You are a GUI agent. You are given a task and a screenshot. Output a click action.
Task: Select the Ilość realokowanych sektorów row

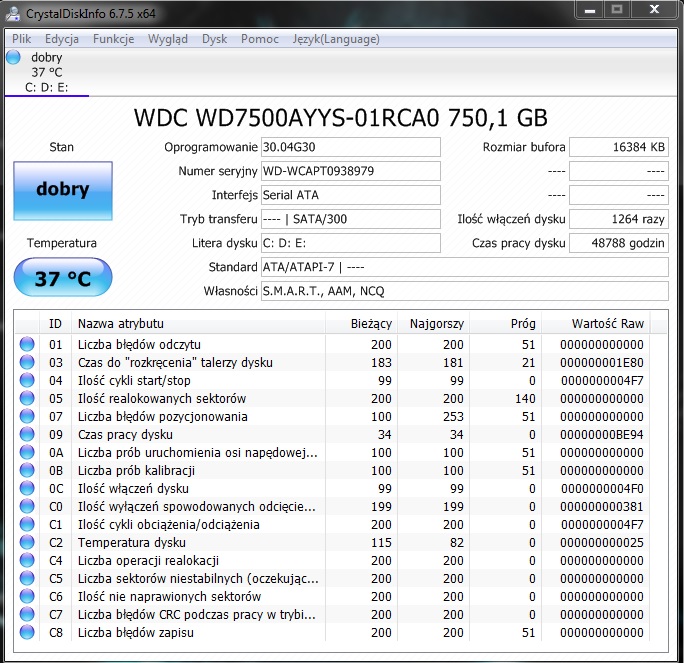[332, 398]
